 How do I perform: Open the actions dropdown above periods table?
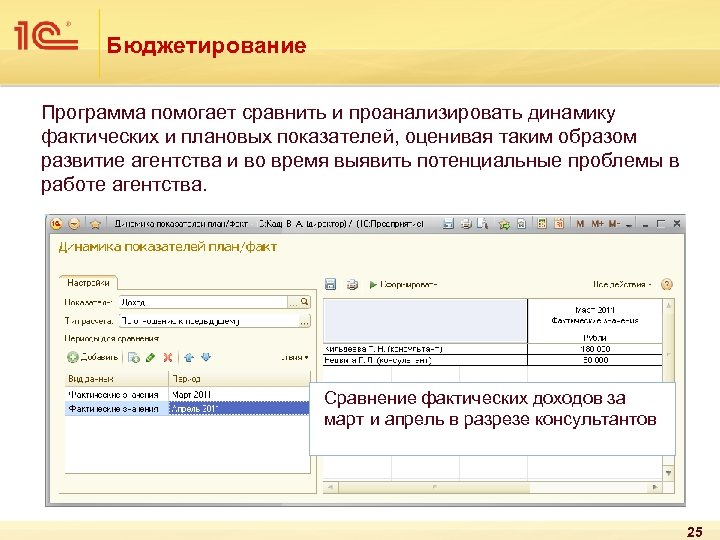click(x=295, y=357)
